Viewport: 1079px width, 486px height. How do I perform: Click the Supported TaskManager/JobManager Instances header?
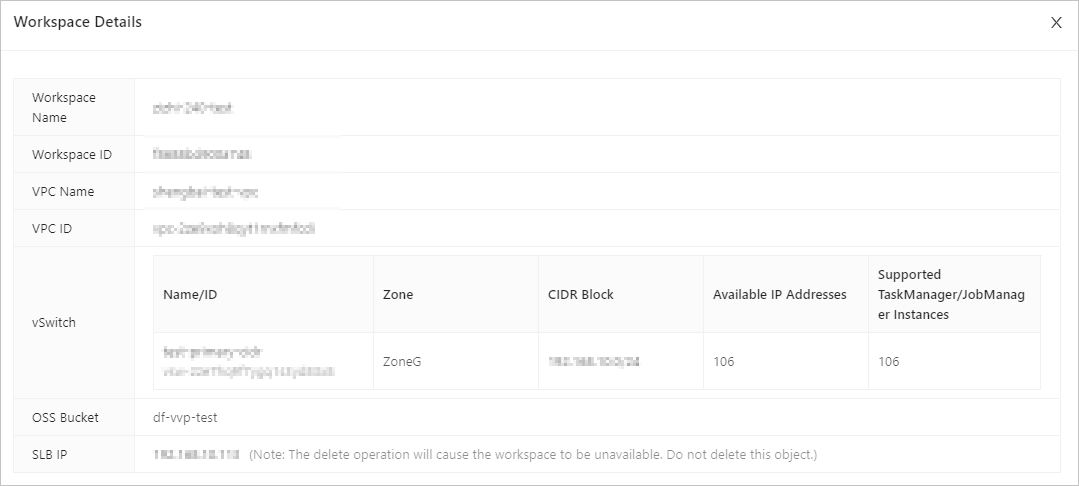pyautogui.click(x=951, y=295)
